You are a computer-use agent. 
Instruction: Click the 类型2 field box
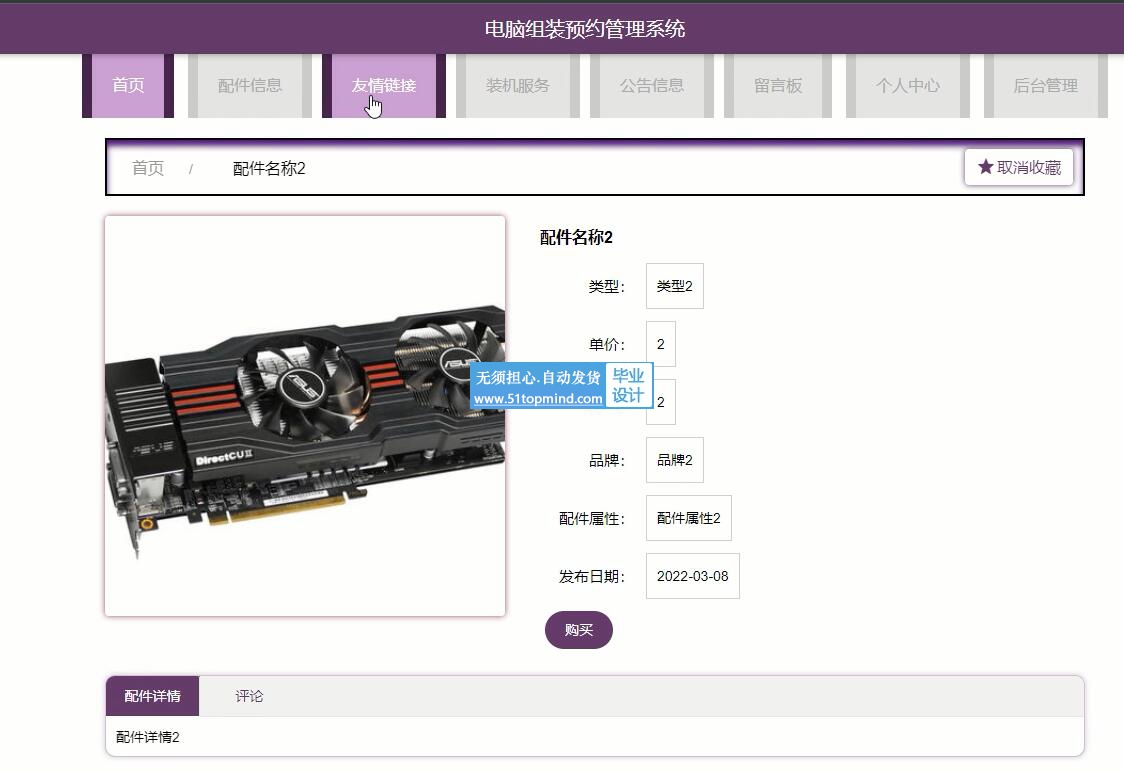[x=675, y=286]
